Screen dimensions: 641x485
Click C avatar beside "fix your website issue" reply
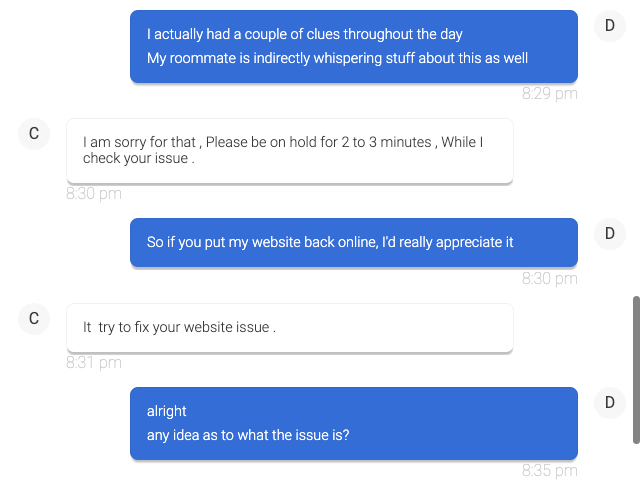pyautogui.click(x=34, y=319)
